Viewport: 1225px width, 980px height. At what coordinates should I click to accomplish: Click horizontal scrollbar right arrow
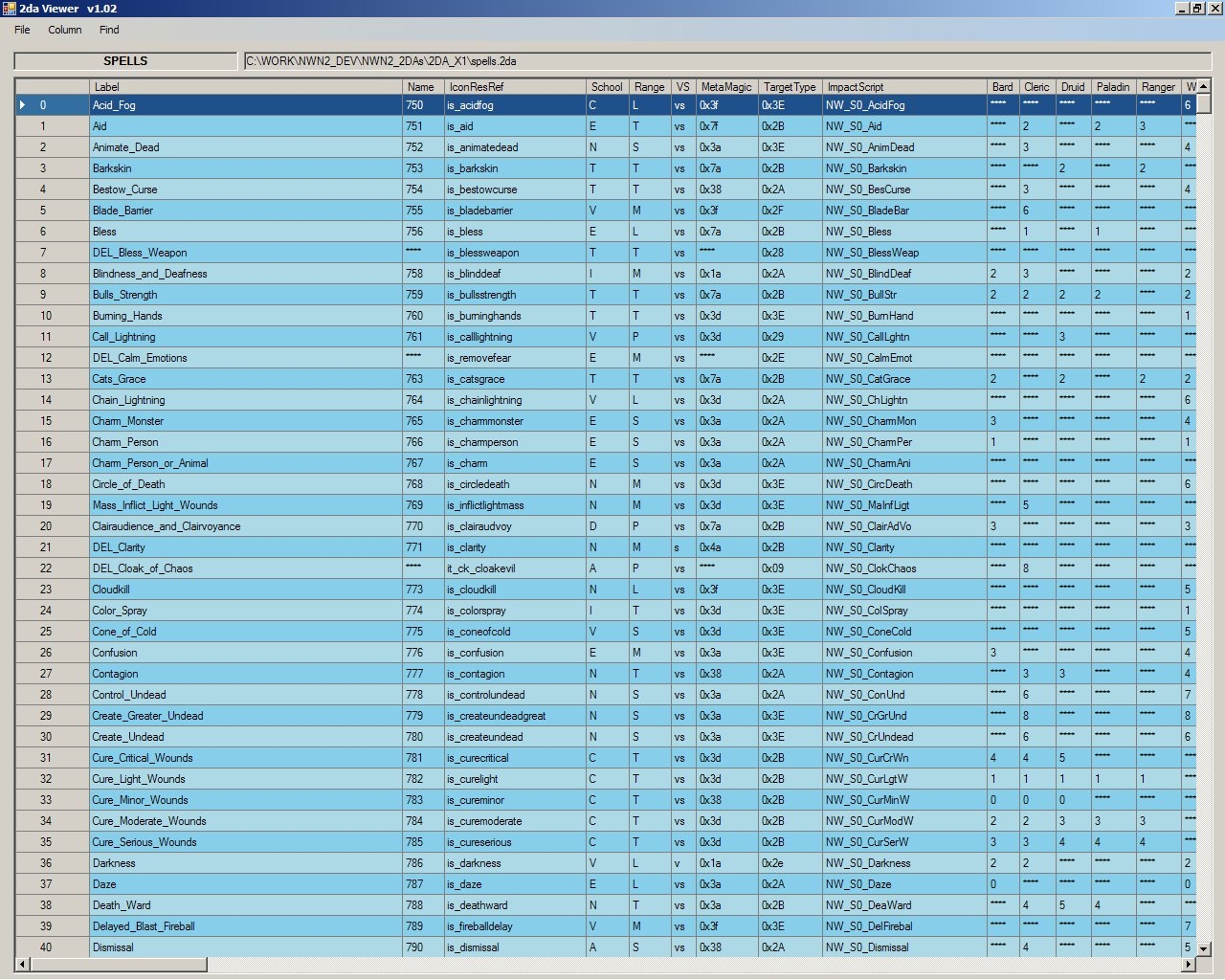tap(1190, 964)
